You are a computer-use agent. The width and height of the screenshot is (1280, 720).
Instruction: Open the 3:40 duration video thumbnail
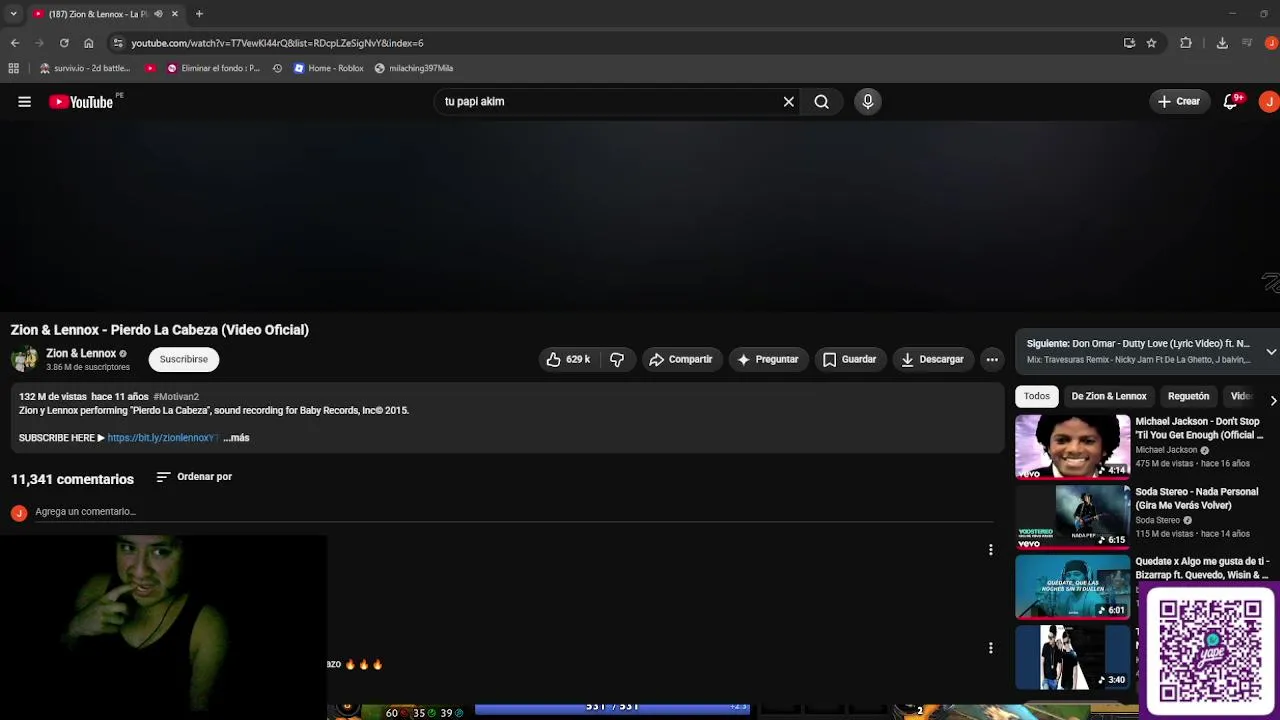pyautogui.click(x=1072, y=657)
